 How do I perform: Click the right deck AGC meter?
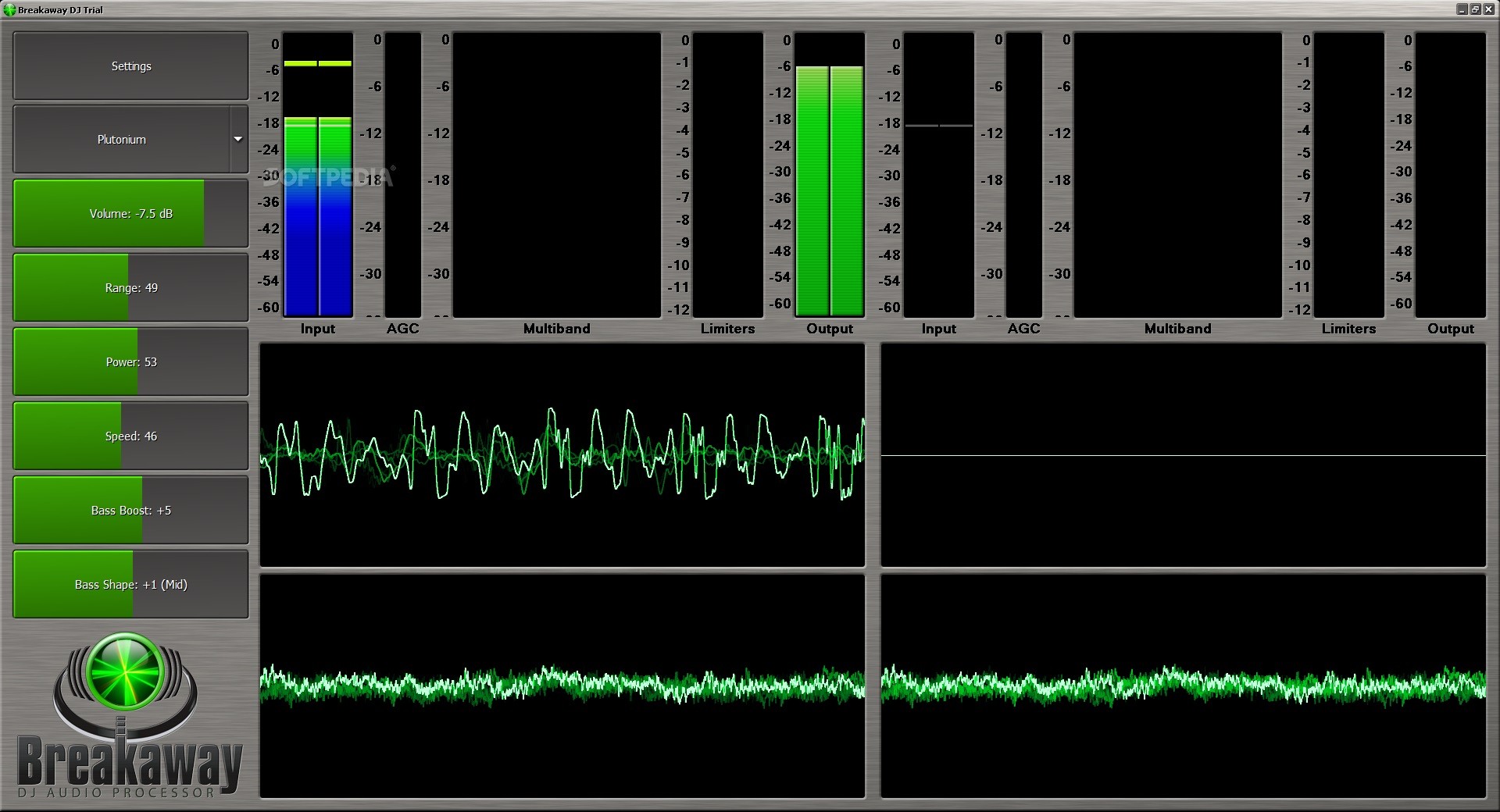pyautogui.click(x=1023, y=175)
